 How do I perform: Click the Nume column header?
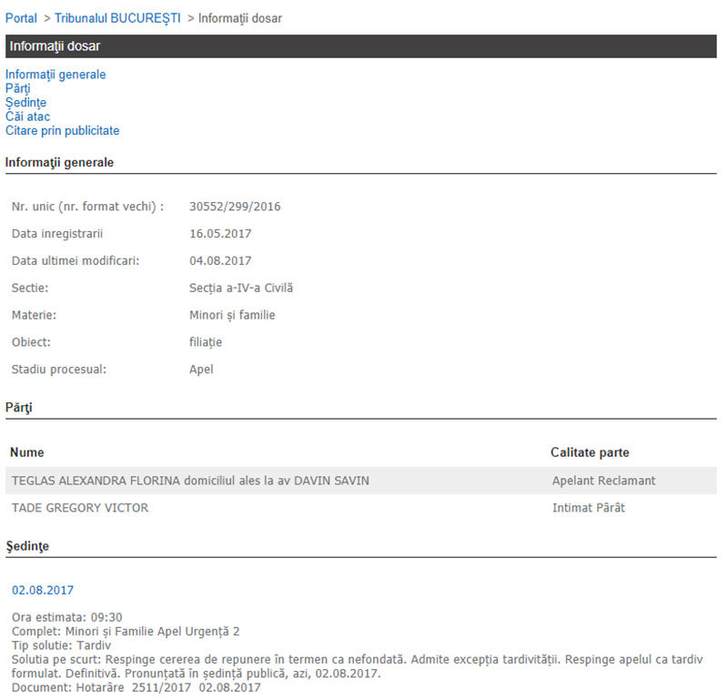(x=27, y=453)
